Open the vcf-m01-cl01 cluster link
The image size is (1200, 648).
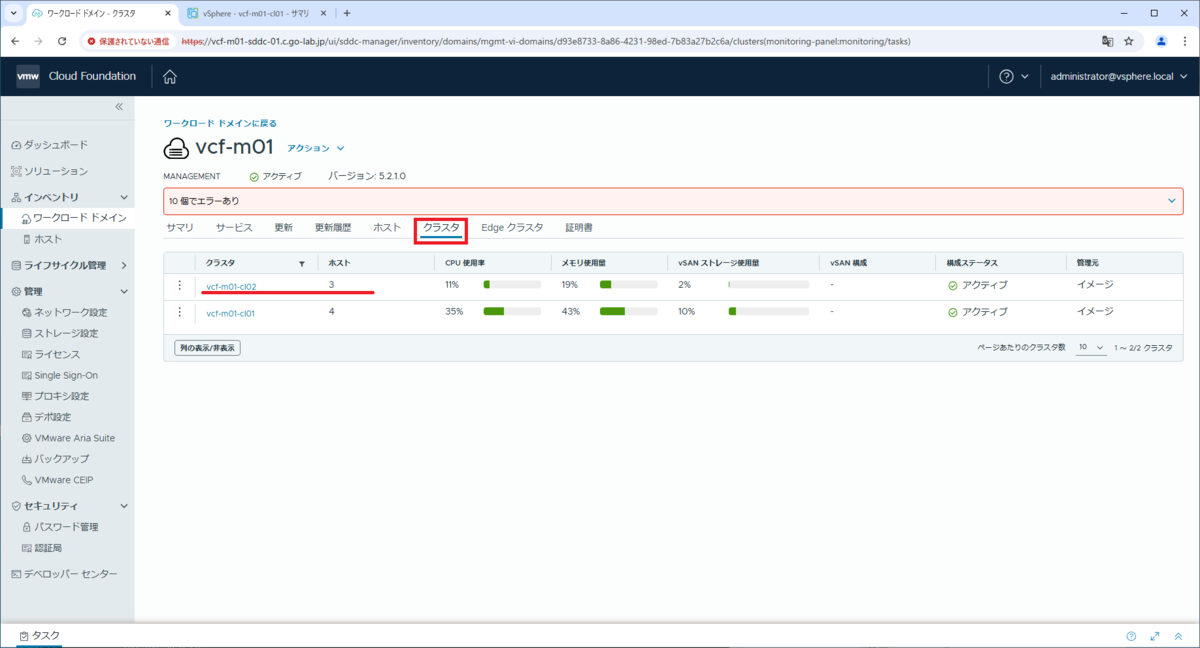(x=231, y=313)
